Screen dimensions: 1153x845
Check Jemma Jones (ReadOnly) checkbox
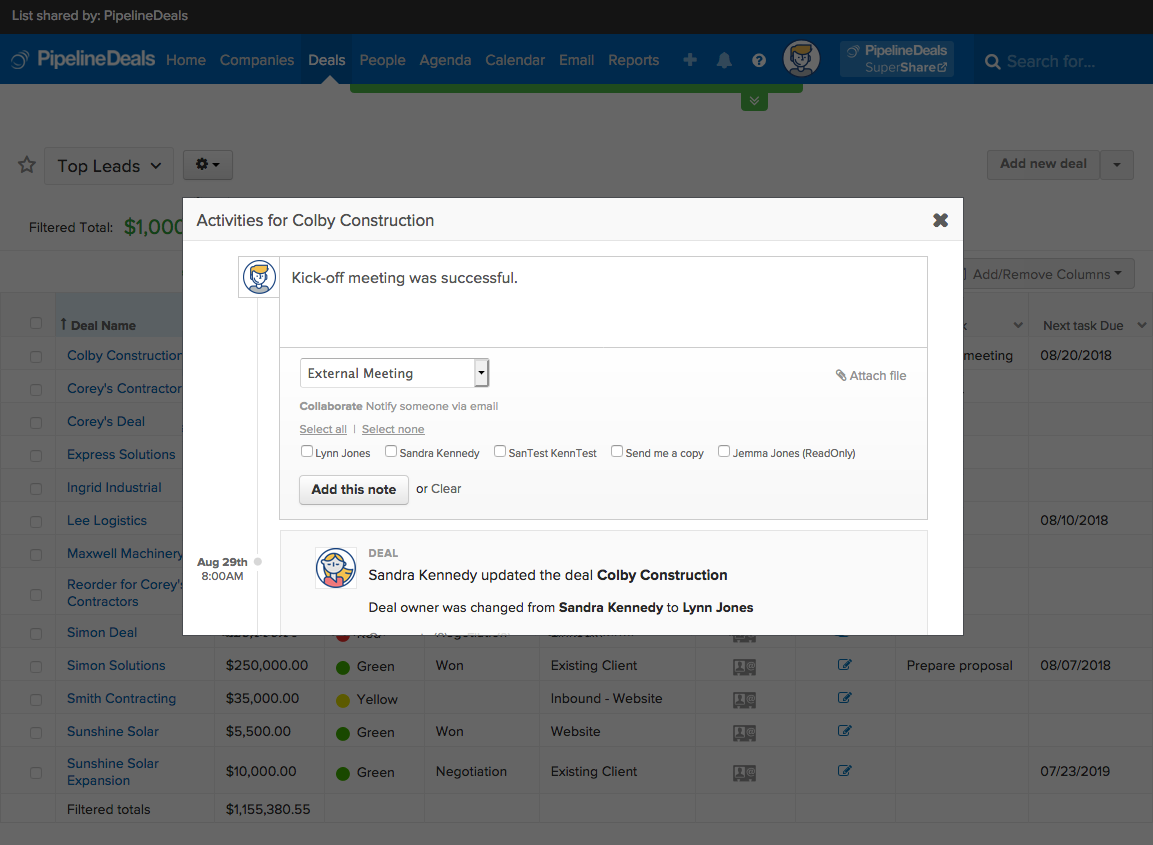coord(724,452)
